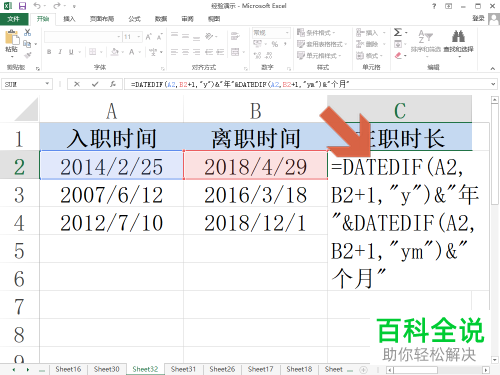Click Format cells (格式) button
This screenshot has height=375, width=500.
369,55
